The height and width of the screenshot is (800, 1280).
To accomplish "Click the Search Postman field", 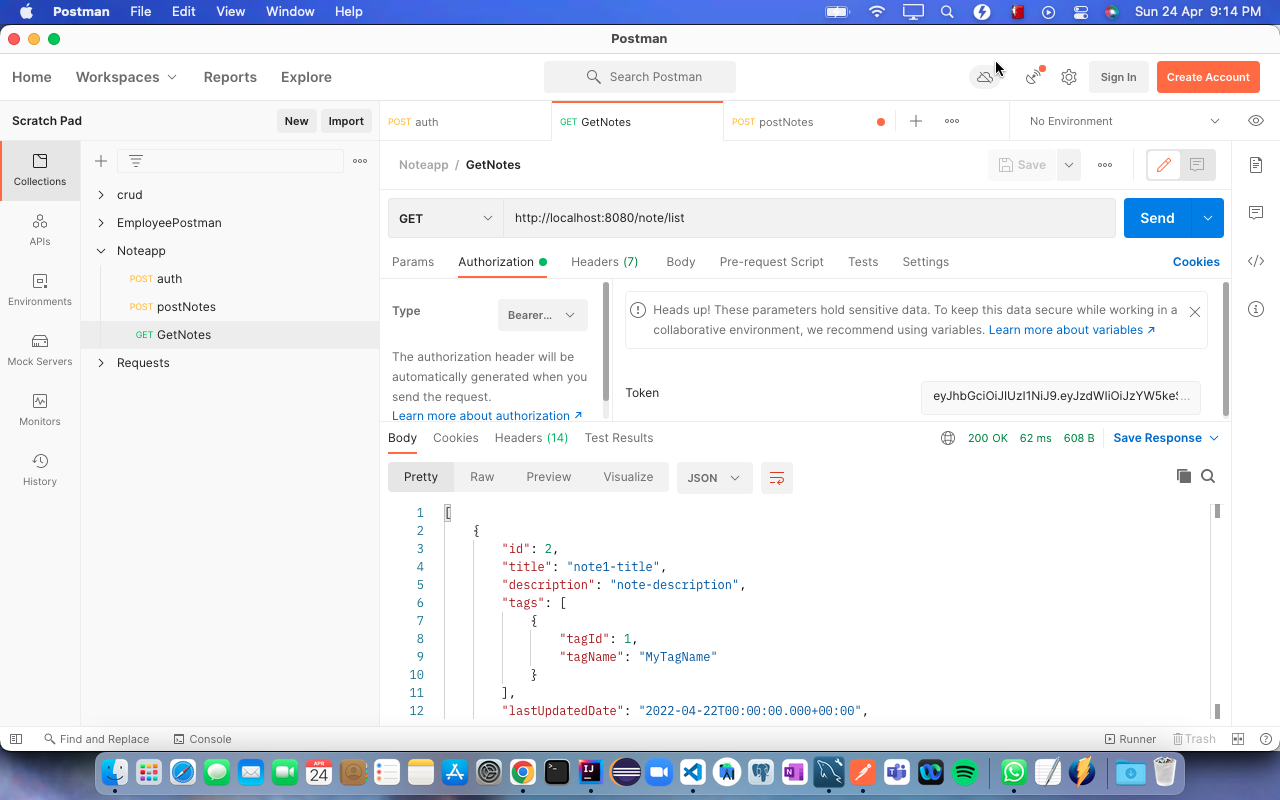I will (x=640, y=77).
